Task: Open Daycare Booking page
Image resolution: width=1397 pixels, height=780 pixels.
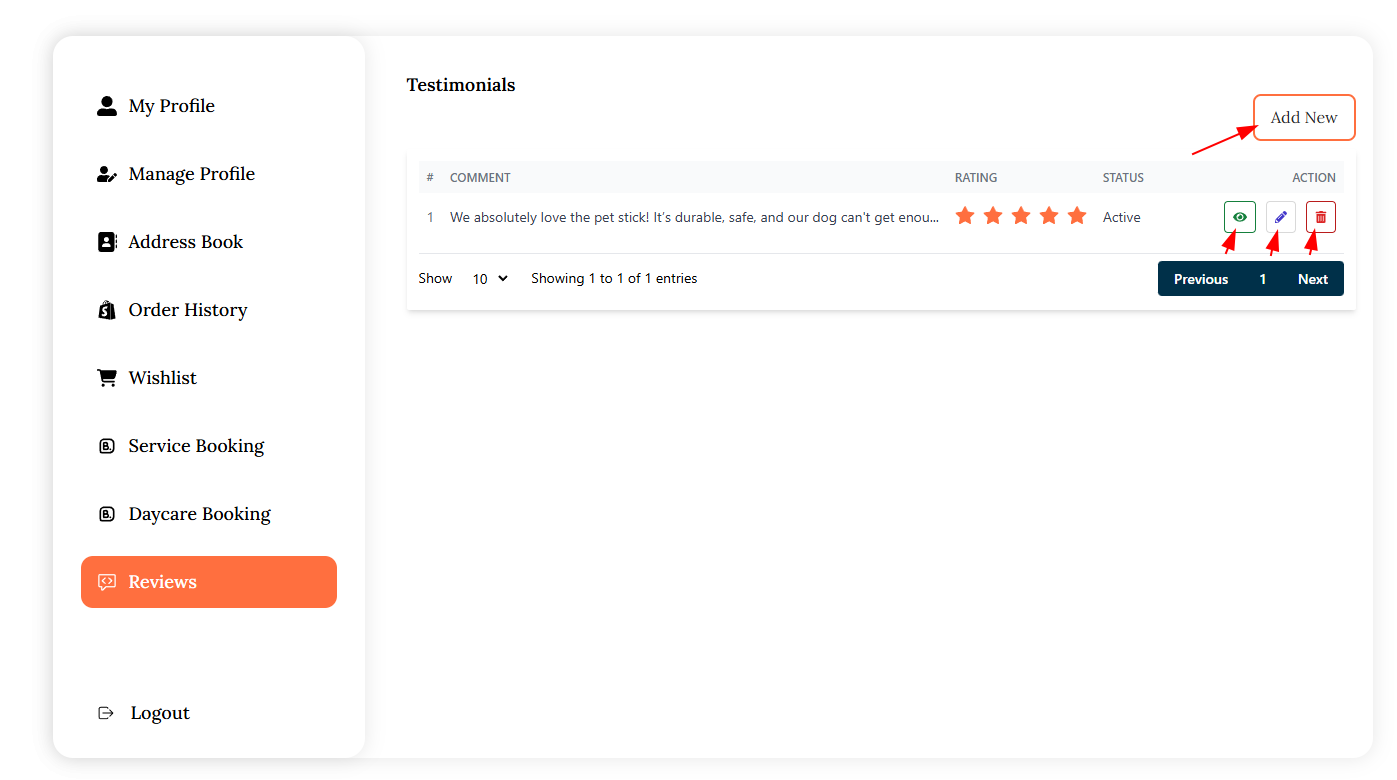Action: [199, 514]
